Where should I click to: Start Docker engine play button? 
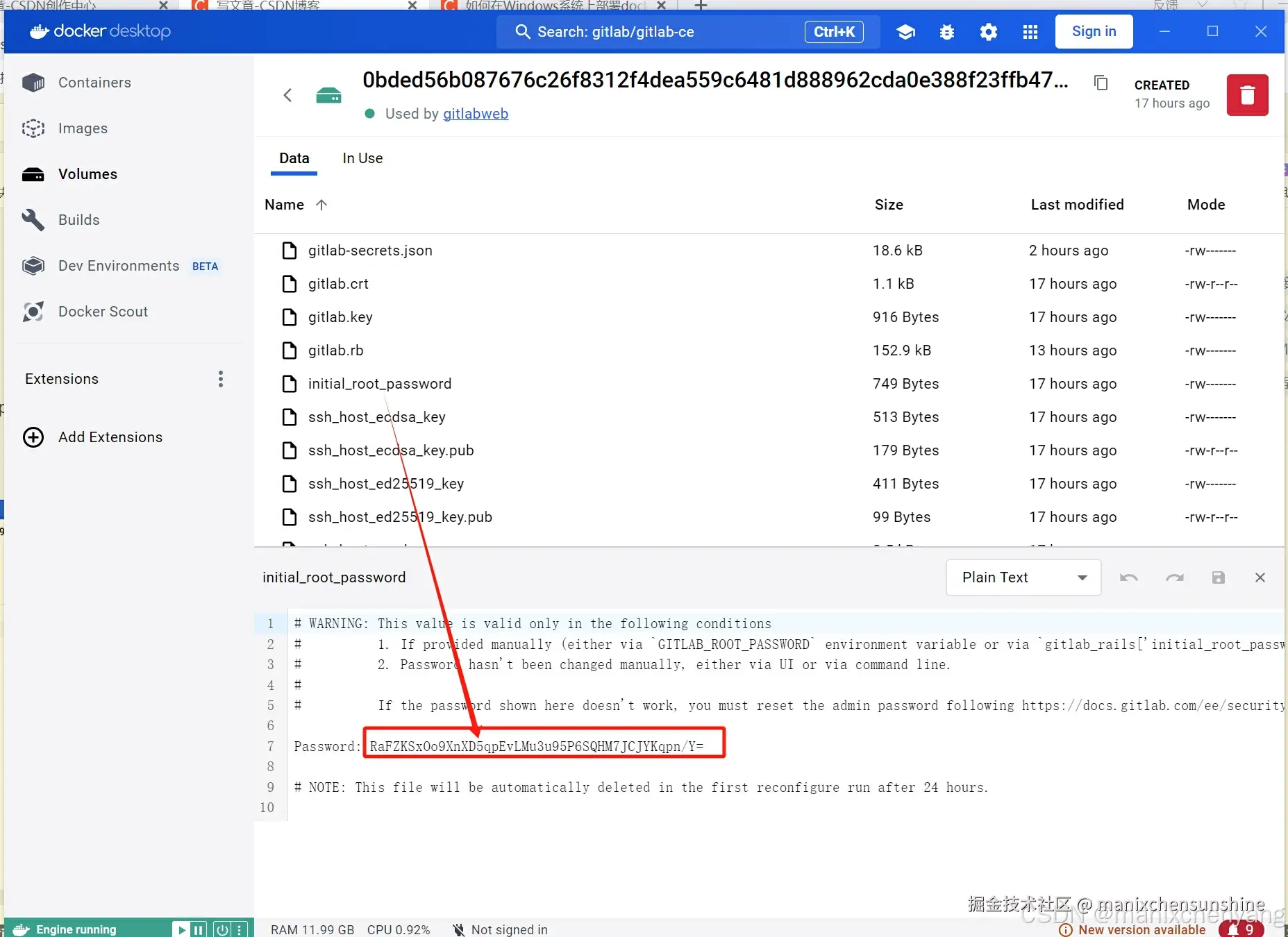pyautogui.click(x=182, y=929)
